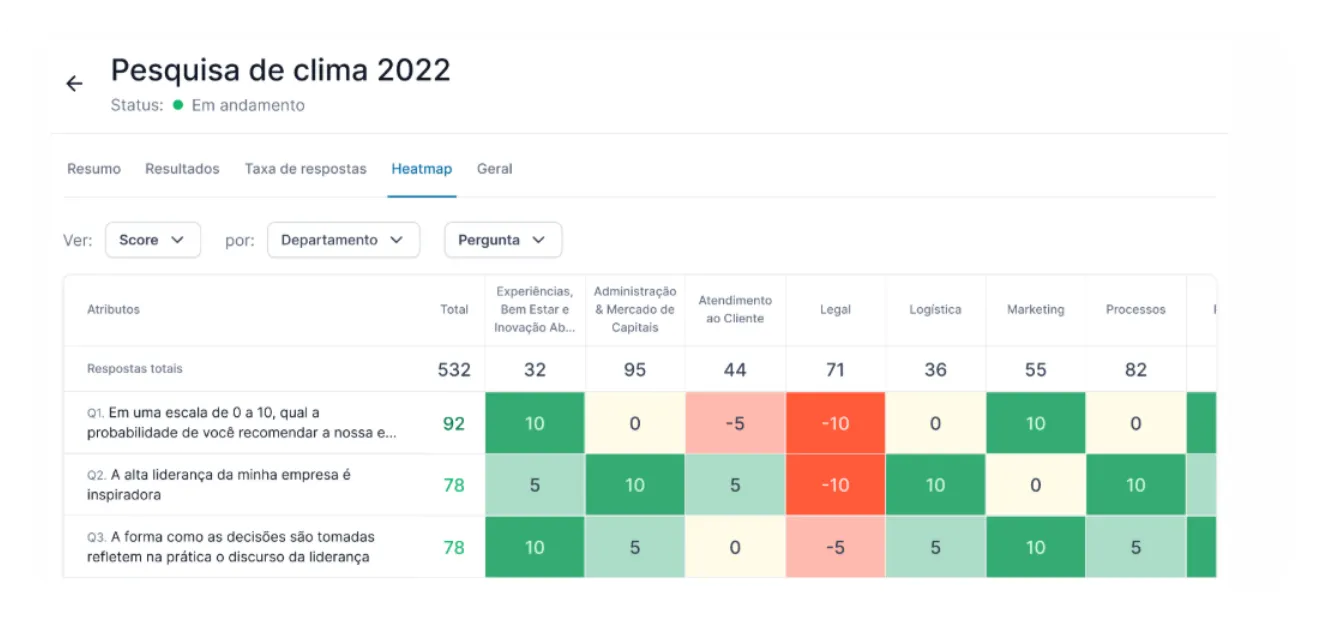
Task: Open question Q2 about alta liderança
Action: click(219, 485)
